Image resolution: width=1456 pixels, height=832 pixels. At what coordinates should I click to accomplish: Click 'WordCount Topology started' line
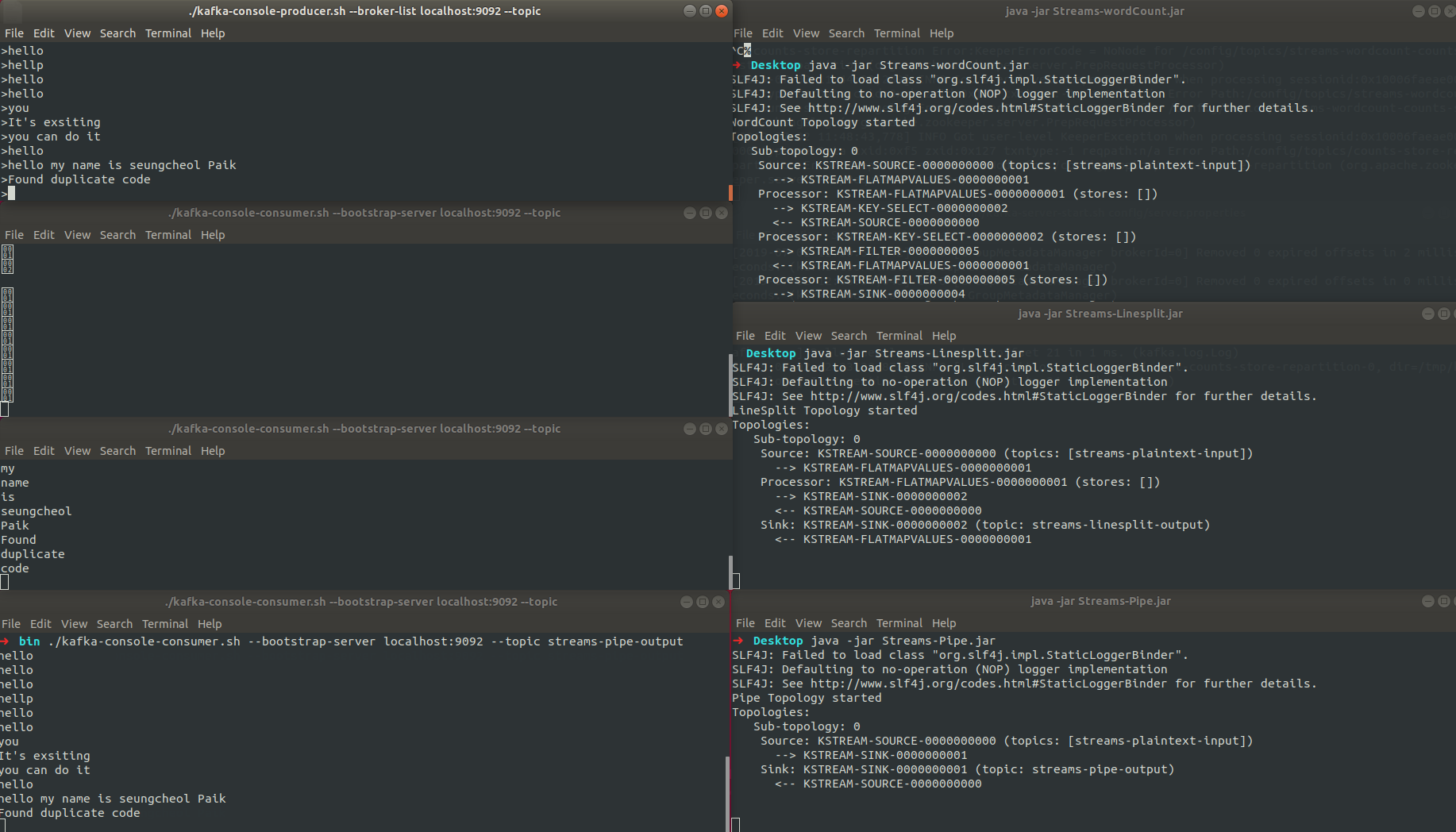[x=823, y=122]
